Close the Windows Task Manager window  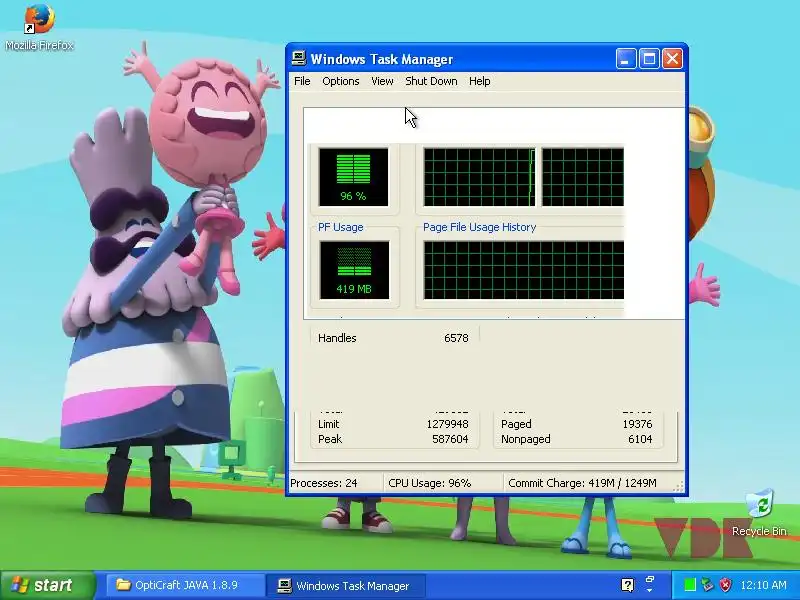672,59
